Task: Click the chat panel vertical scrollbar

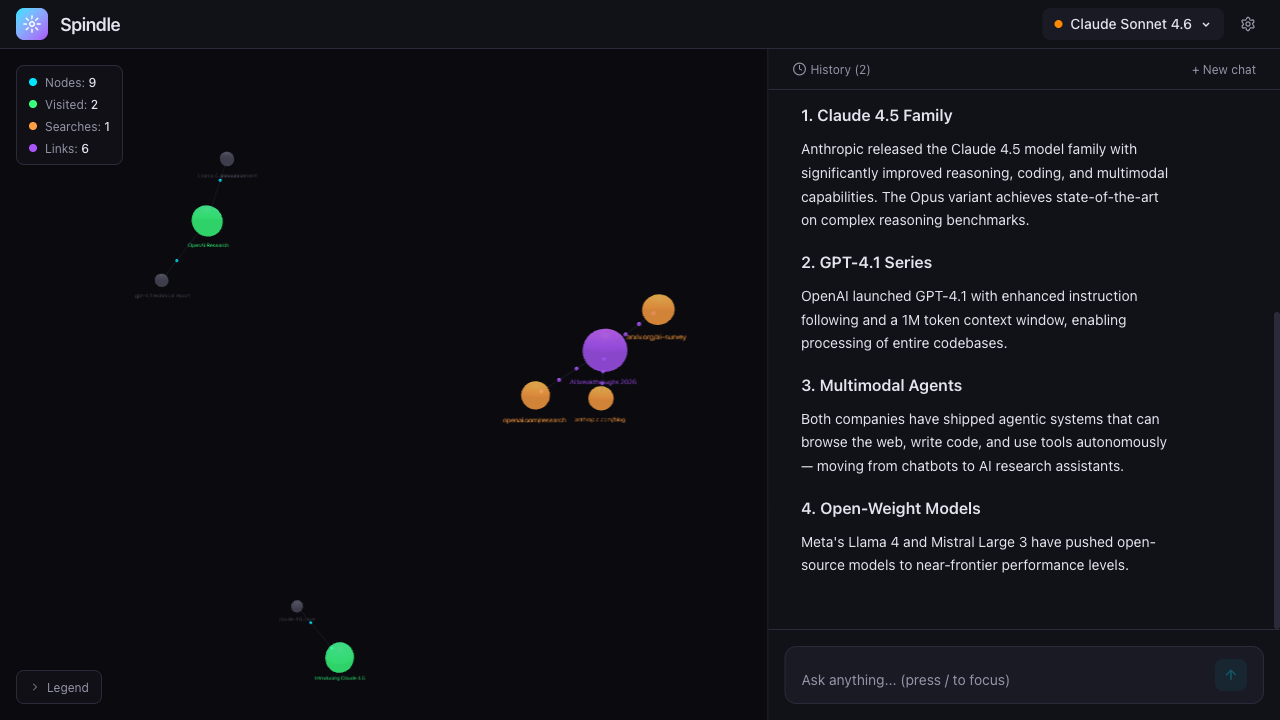Action: 1275,470
